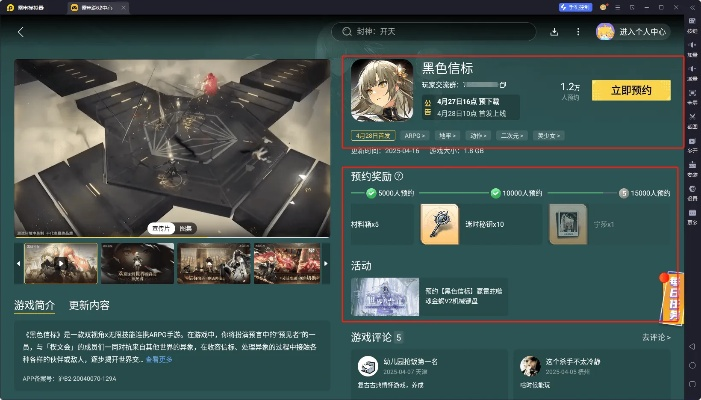Open the ARPG tag chevron
701x400 pixels.
[414, 135]
